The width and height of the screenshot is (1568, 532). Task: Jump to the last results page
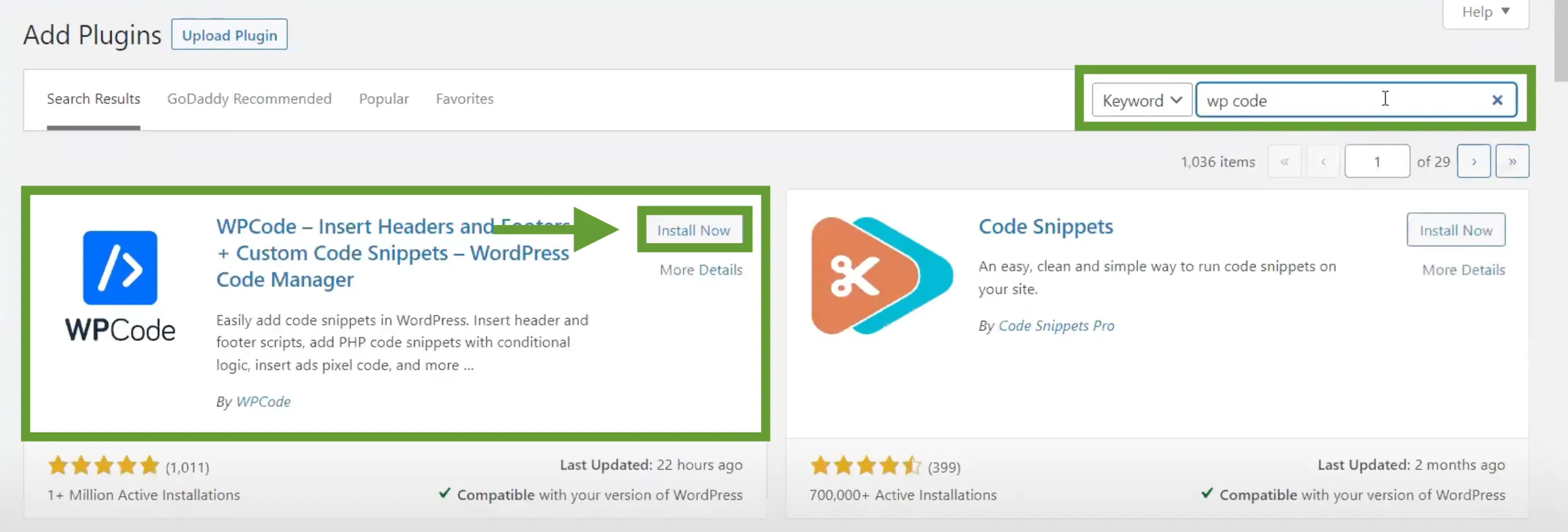(x=1512, y=162)
